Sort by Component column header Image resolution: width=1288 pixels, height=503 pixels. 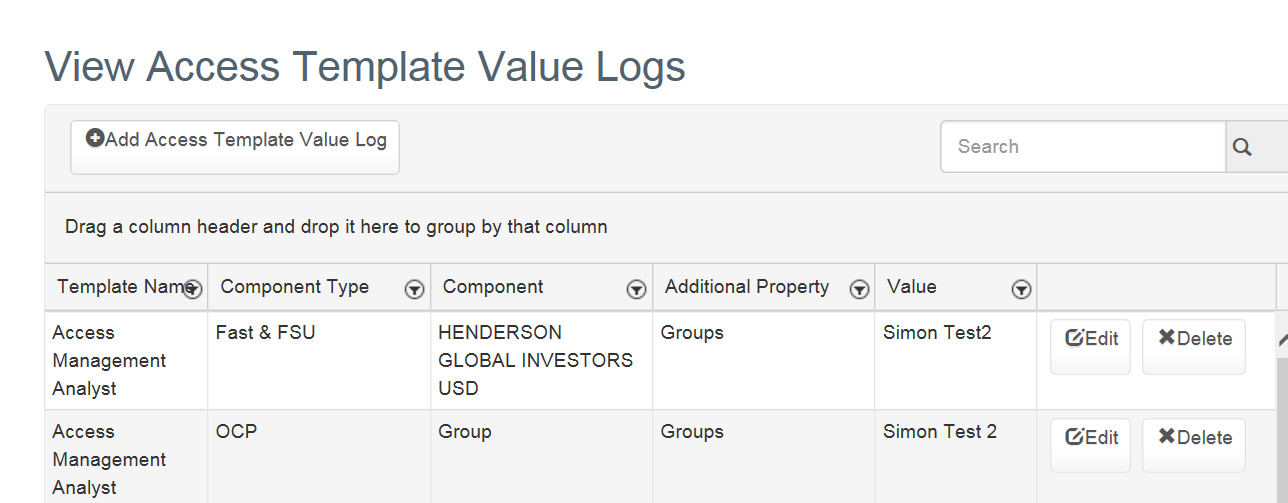[x=493, y=287]
